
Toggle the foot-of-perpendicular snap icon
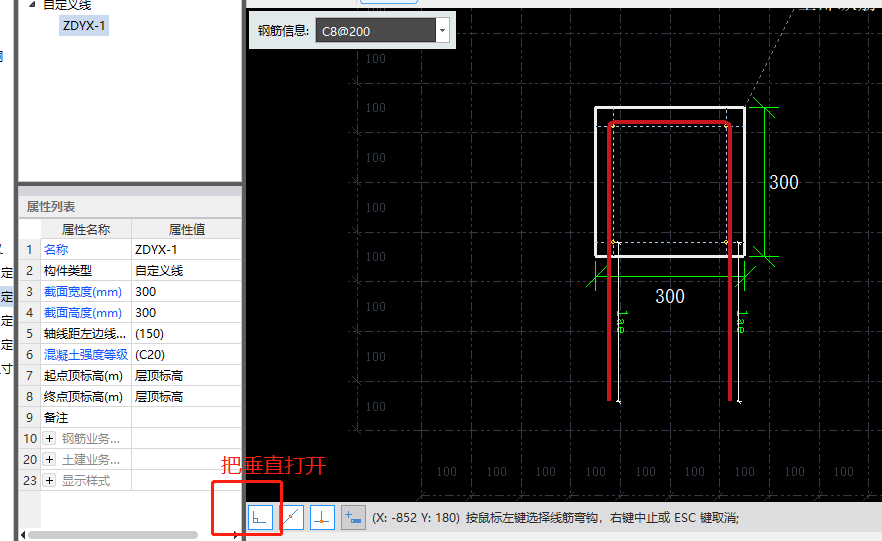tap(322, 517)
